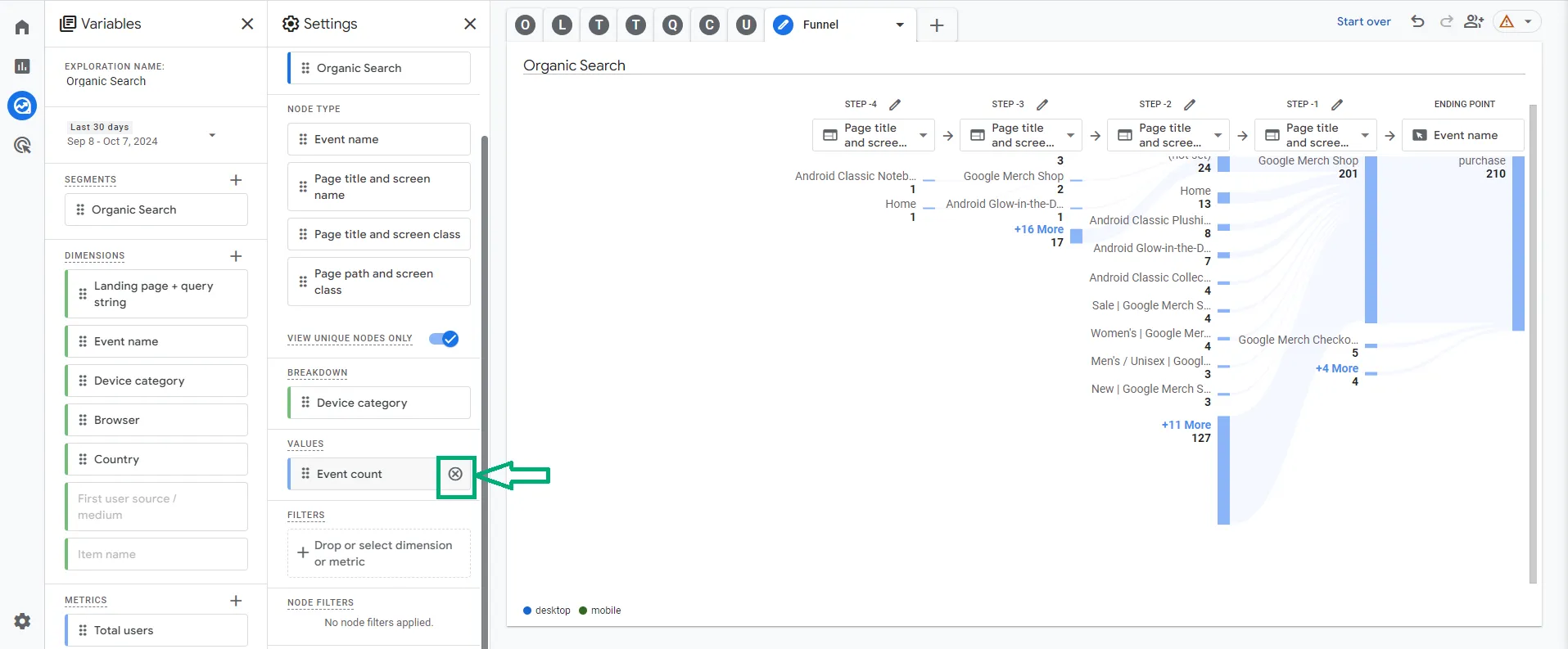Open Advertising from left navigation

click(22, 146)
